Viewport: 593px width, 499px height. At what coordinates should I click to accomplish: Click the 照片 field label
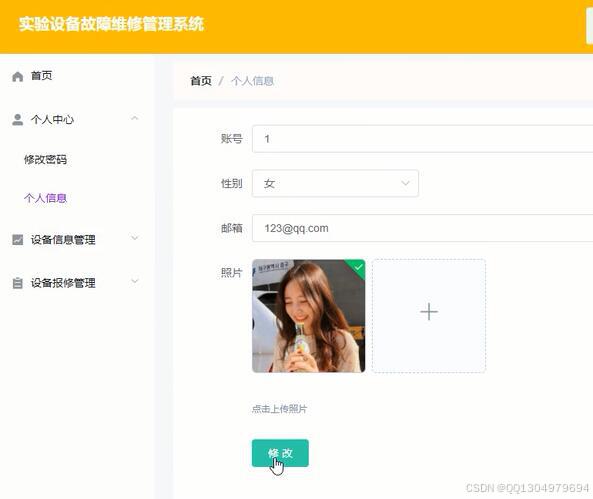231,272
